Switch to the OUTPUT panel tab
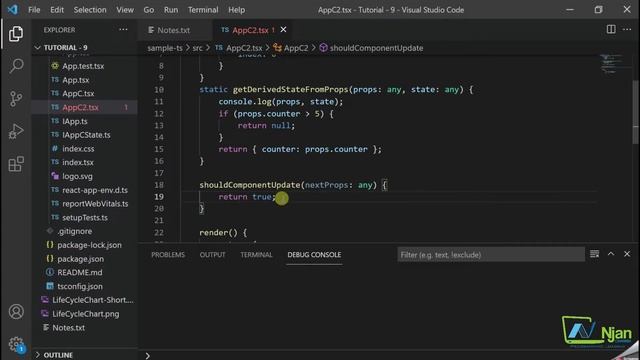 click(x=212, y=255)
